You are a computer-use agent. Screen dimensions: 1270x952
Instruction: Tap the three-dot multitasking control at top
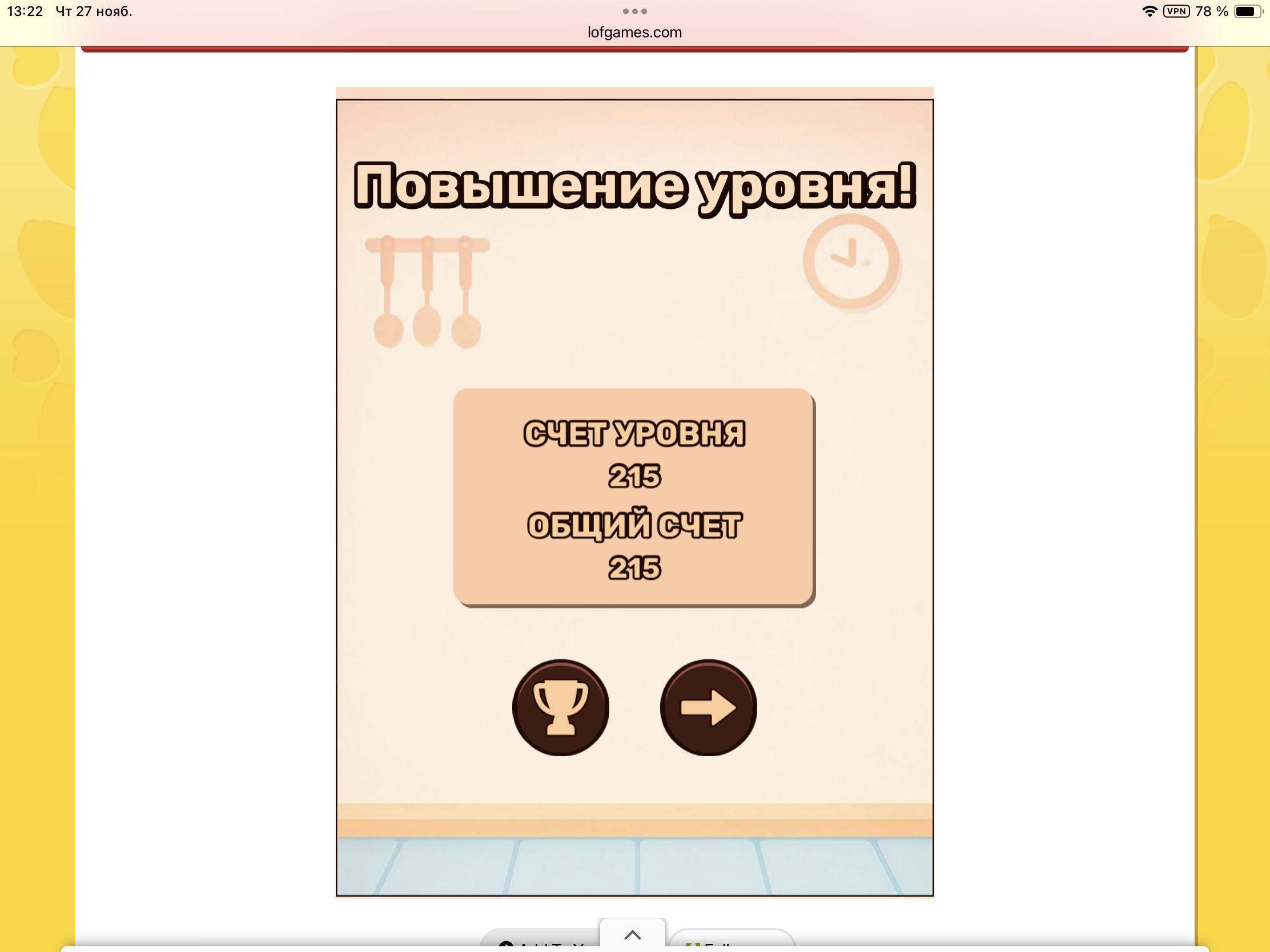[634, 11]
